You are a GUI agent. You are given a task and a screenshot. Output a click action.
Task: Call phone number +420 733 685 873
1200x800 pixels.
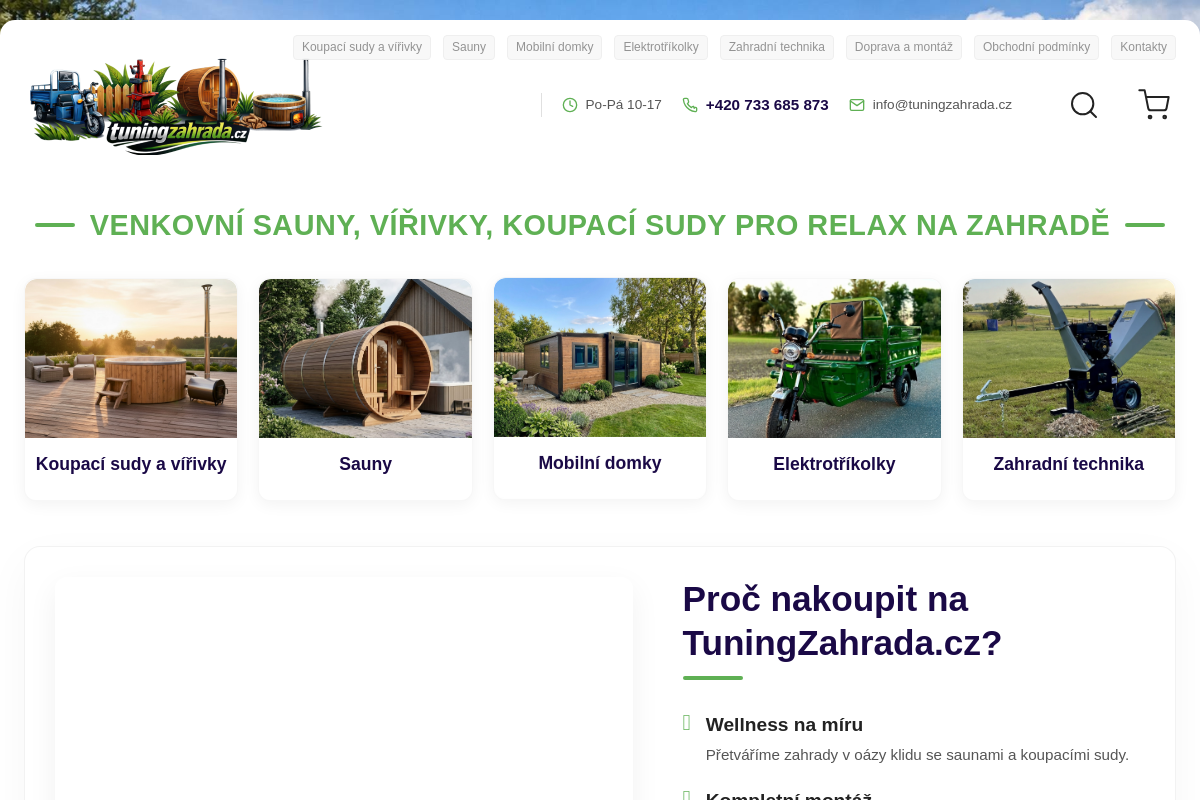point(767,105)
